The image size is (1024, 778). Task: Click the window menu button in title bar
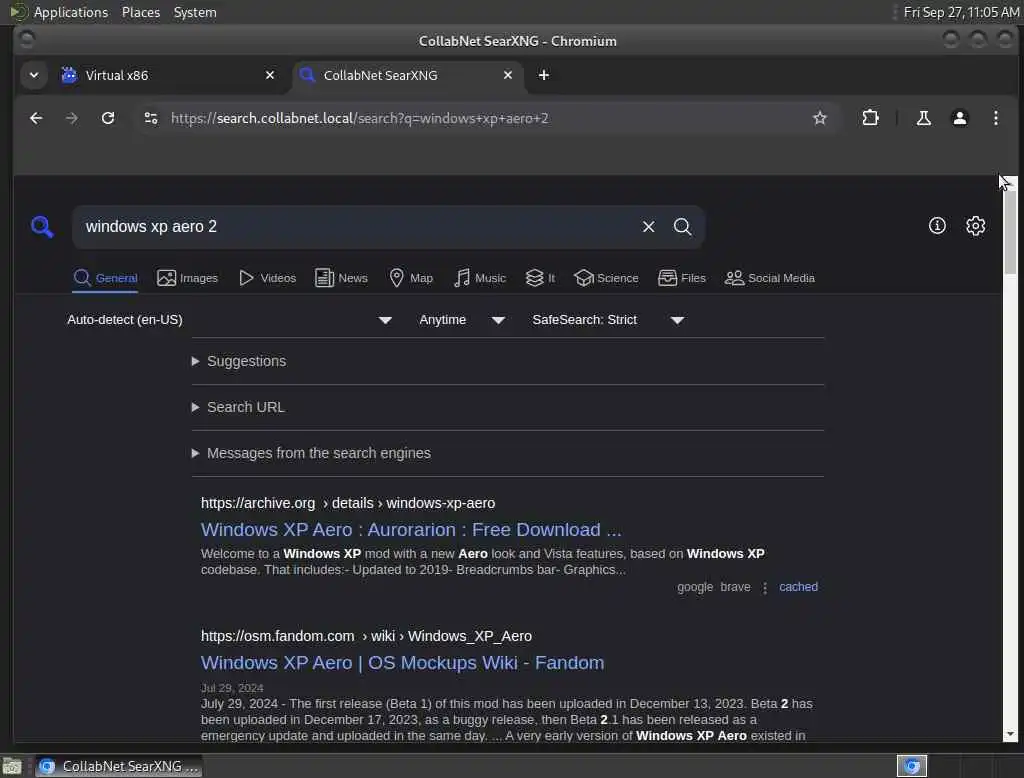(27, 40)
